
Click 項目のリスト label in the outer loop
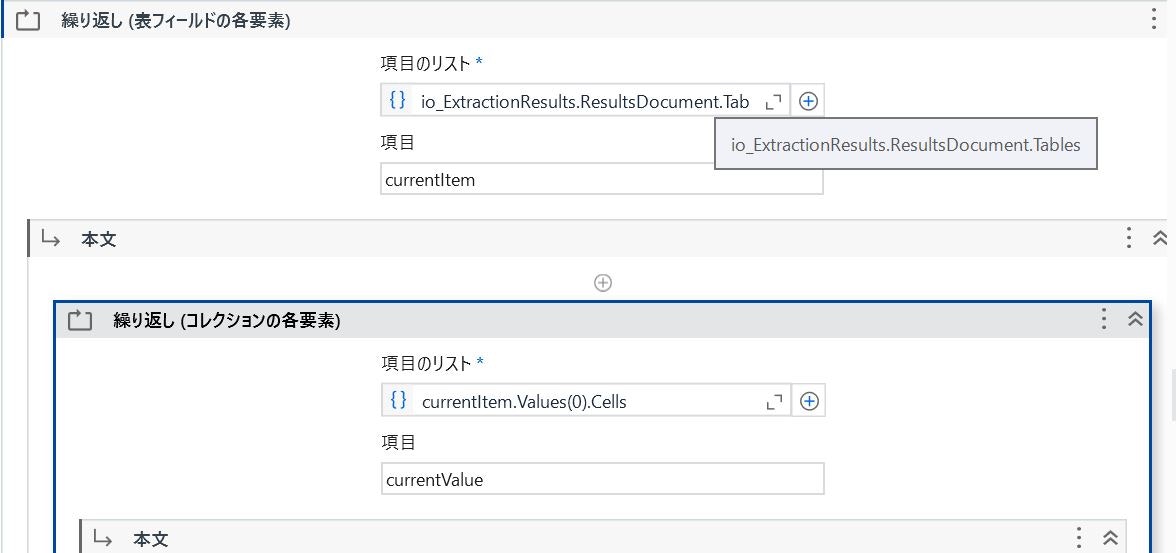point(426,64)
